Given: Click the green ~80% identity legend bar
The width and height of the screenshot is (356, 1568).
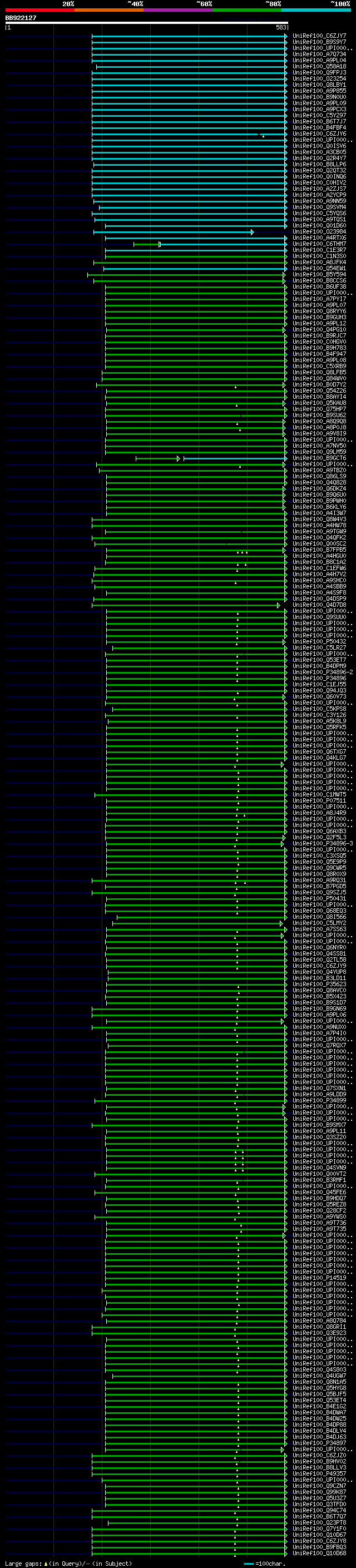Looking at the screenshot, I should pyautogui.click(x=247, y=10).
